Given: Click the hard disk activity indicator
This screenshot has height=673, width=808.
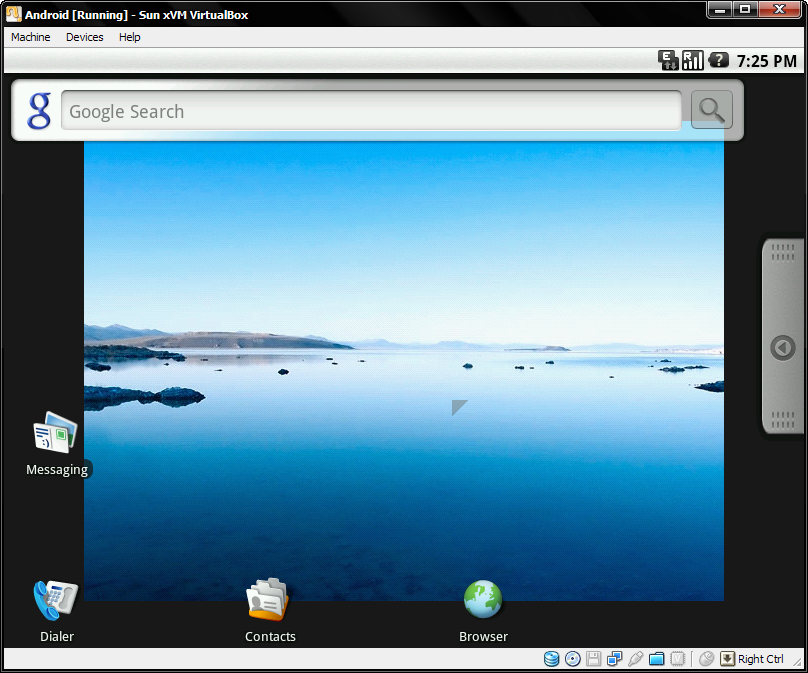Looking at the screenshot, I should [551, 659].
